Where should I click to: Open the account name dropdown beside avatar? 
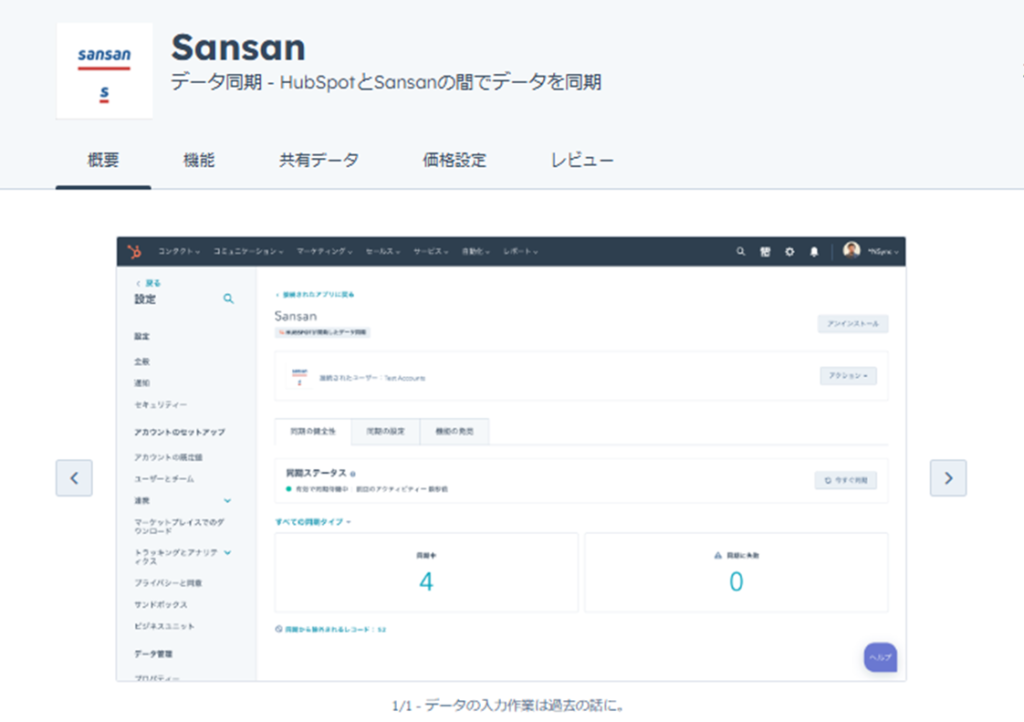884,251
